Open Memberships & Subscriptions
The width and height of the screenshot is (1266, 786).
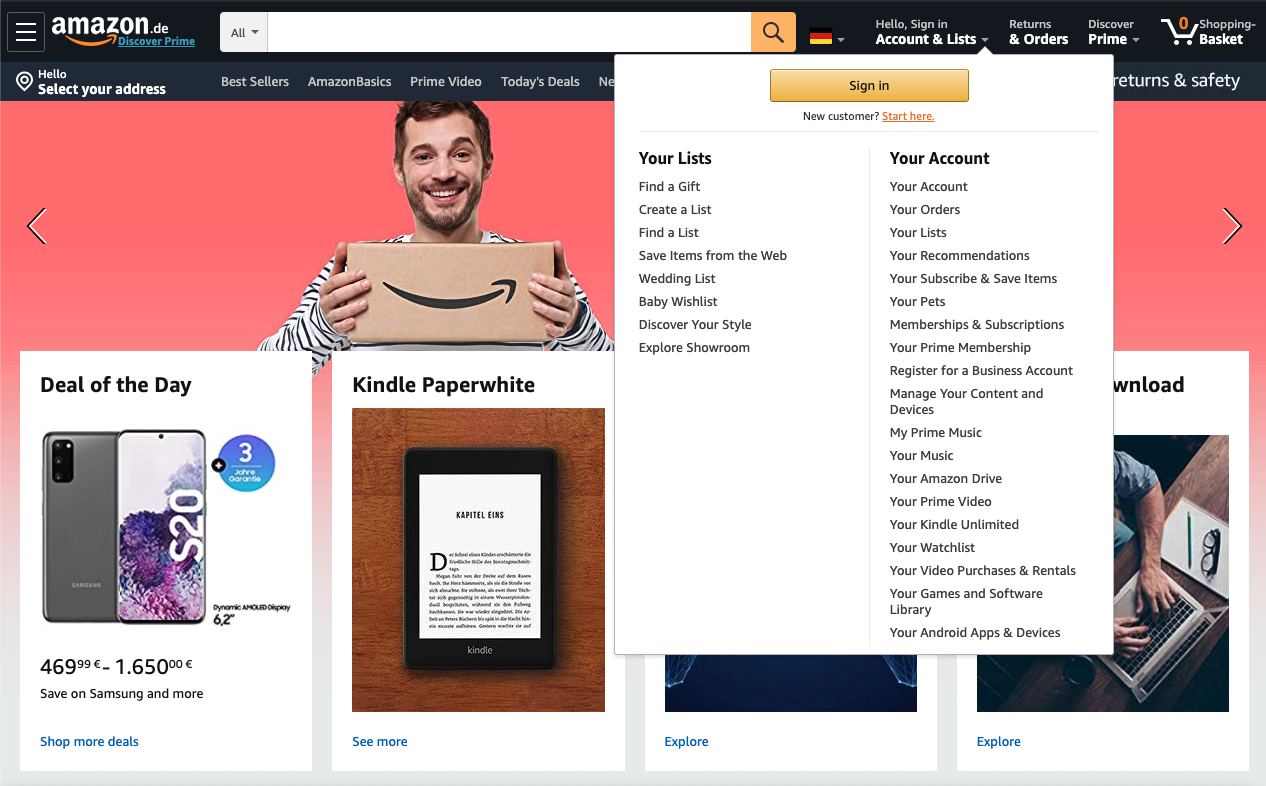pyautogui.click(x=977, y=324)
